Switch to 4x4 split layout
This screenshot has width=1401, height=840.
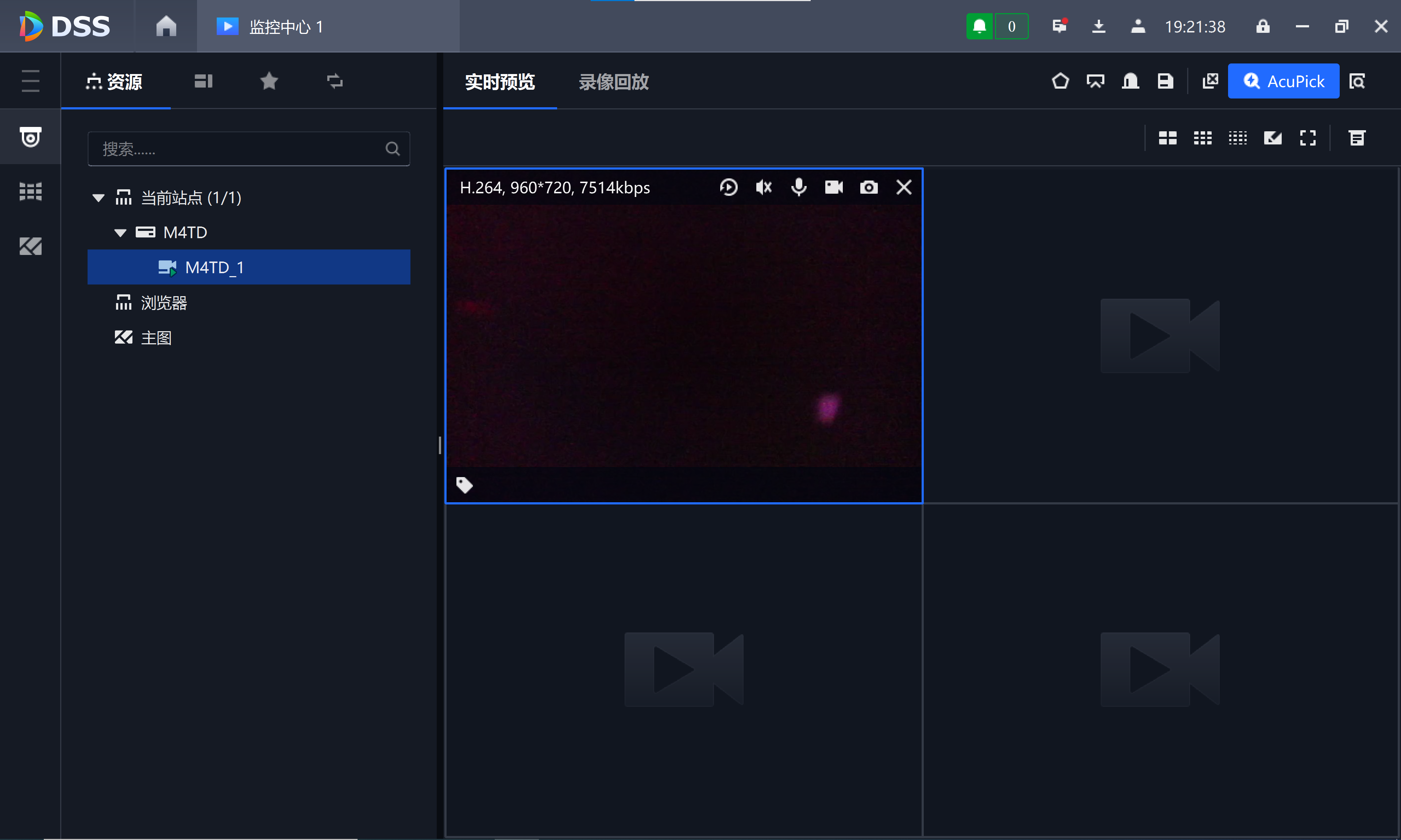pos(1238,138)
